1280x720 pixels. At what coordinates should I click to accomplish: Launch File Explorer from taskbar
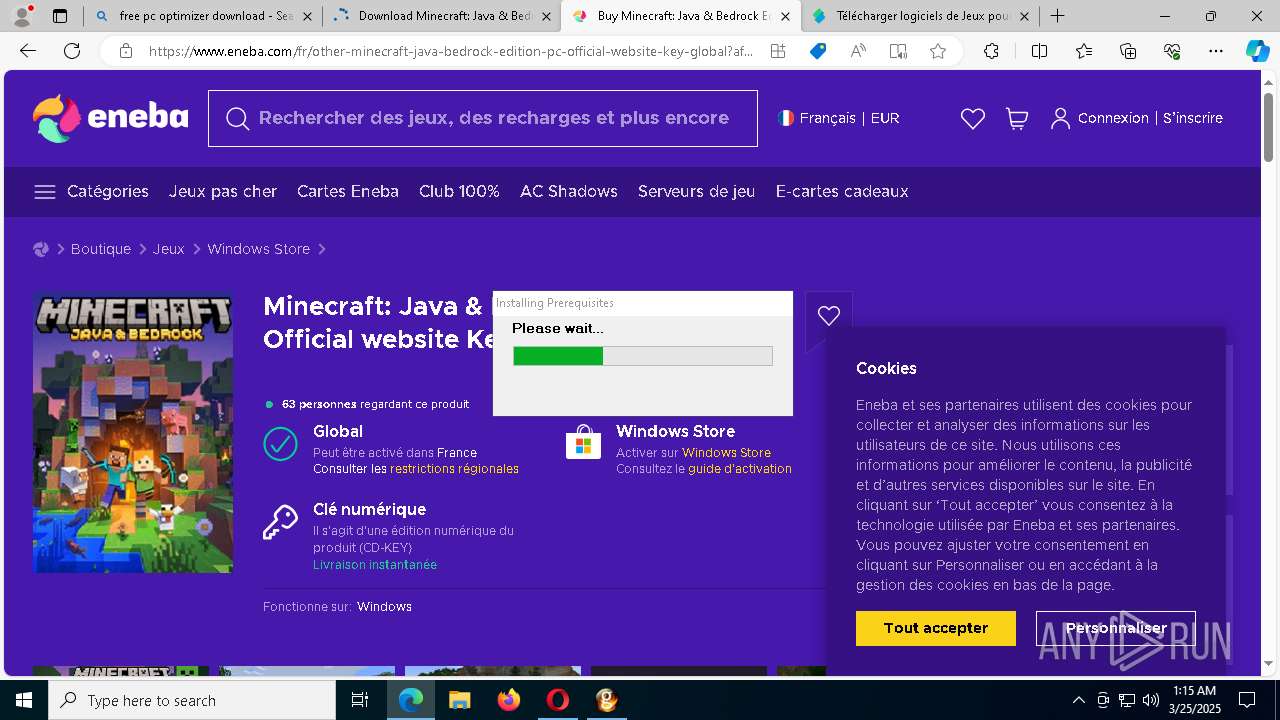459,700
